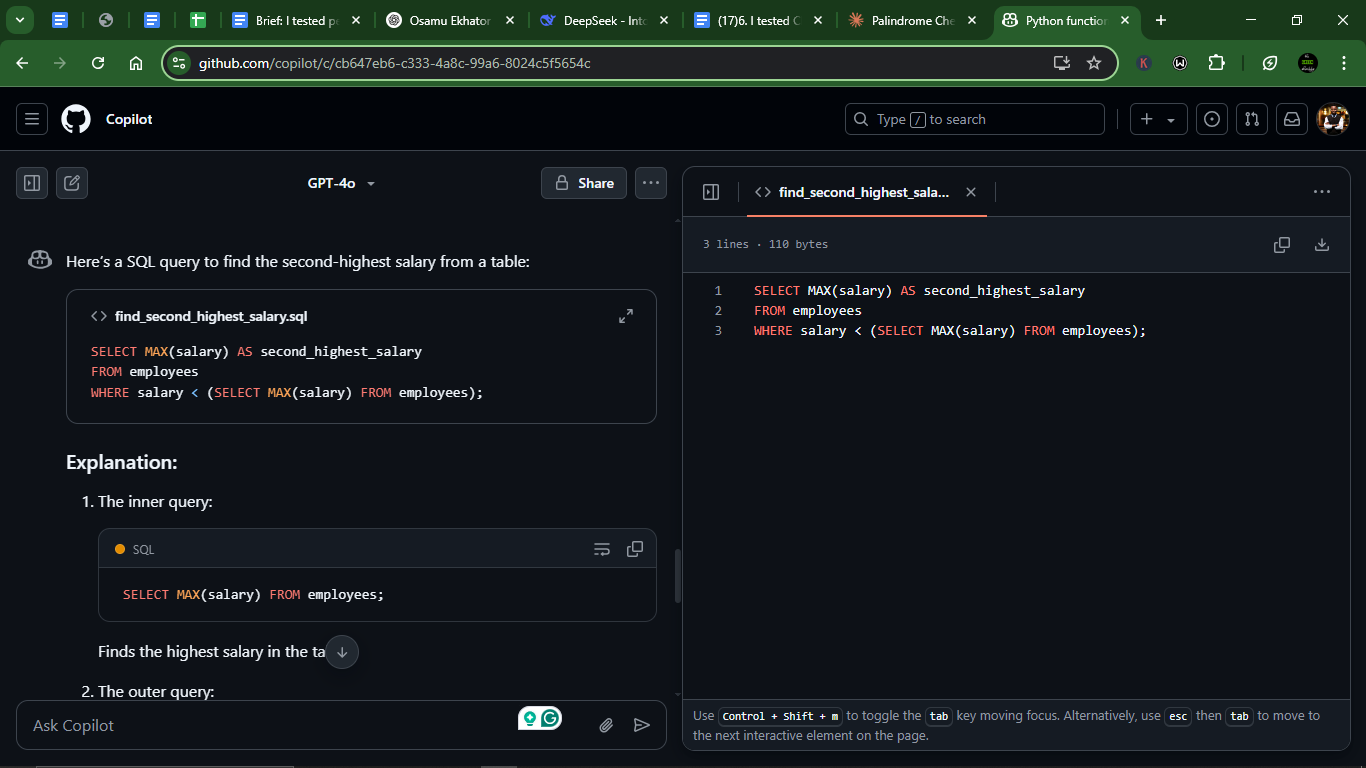Close the find_second_highest_salary file tab
The width and height of the screenshot is (1366, 768).
[x=970, y=192]
